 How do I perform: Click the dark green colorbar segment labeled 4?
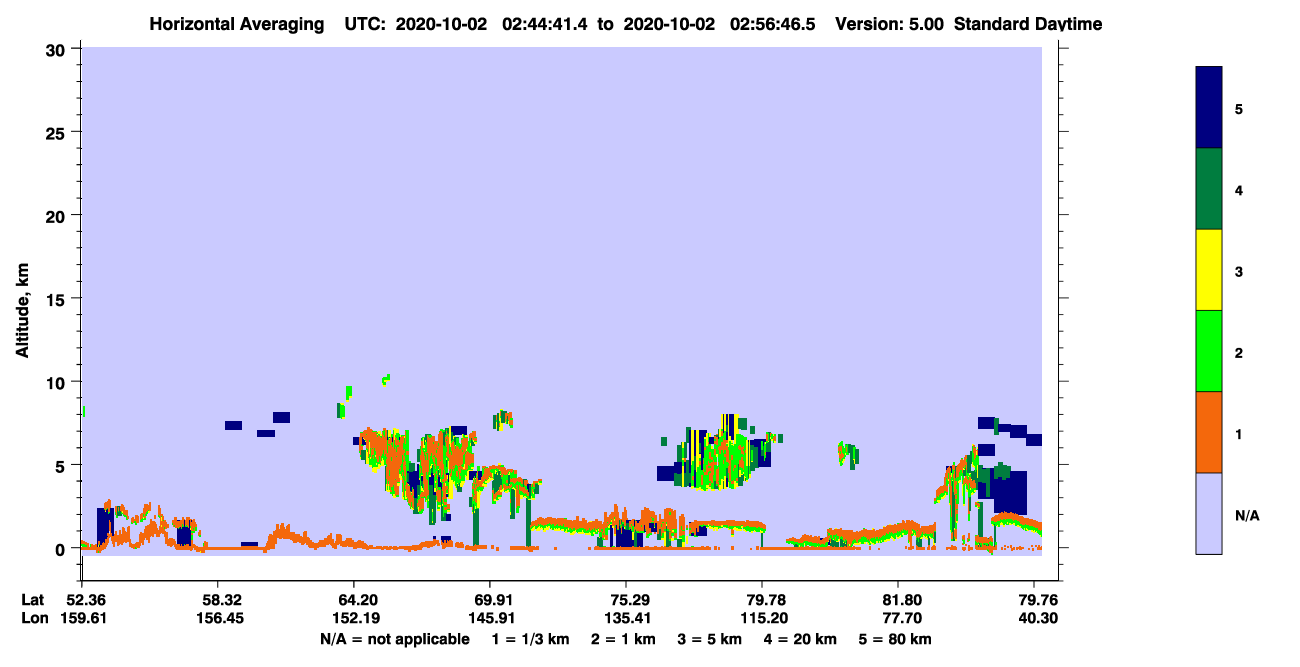click(x=1209, y=189)
